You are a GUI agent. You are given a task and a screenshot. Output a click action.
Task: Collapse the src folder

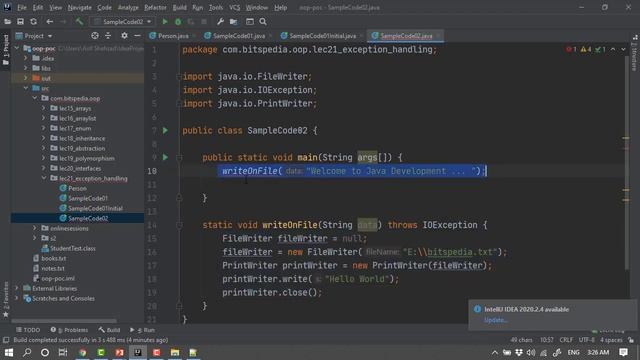point(26,88)
